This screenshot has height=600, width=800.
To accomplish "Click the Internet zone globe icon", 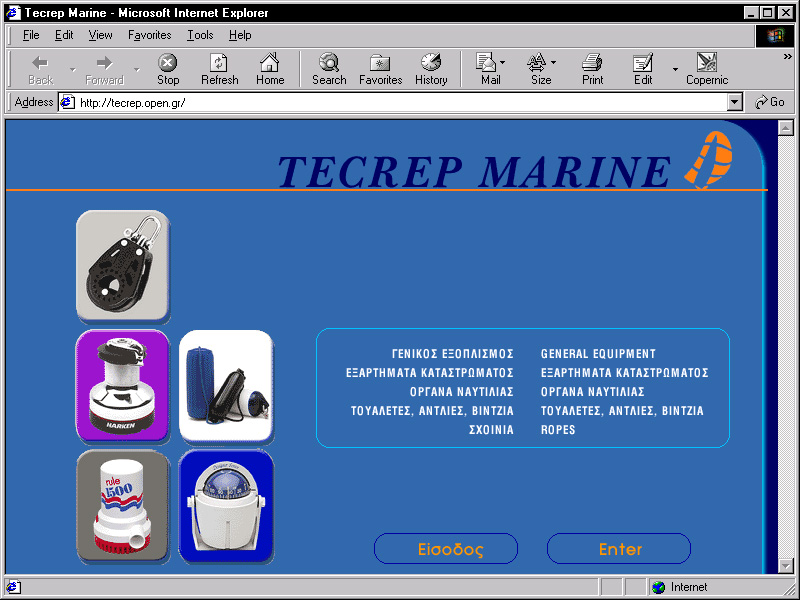I will [x=659, y=587].
